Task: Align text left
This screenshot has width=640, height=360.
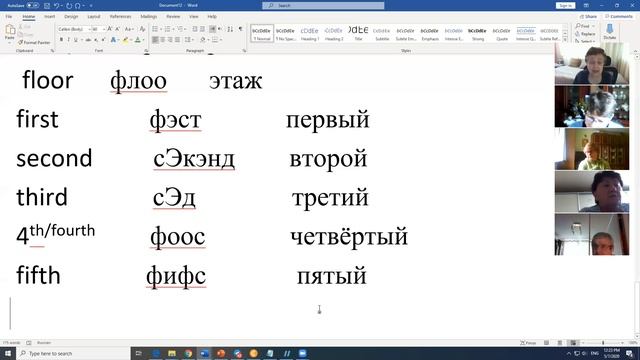Action: click(x=155, y=40)
